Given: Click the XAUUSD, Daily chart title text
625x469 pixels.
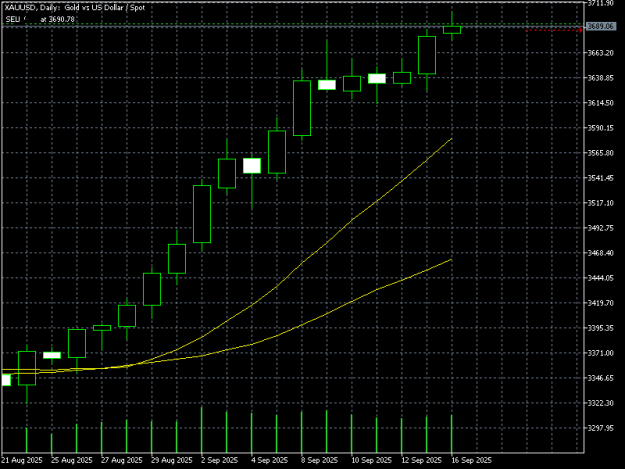Looking at the screenshot, I should click(75, 8).
